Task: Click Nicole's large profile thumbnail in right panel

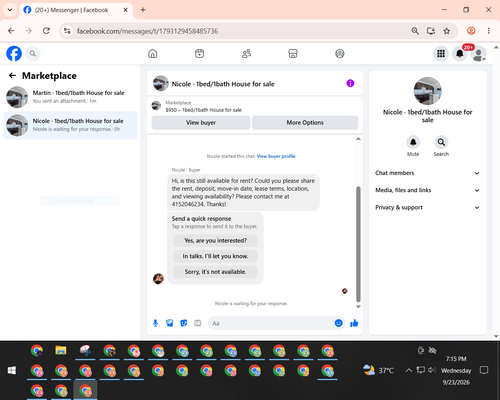Action: pos(428,91)
